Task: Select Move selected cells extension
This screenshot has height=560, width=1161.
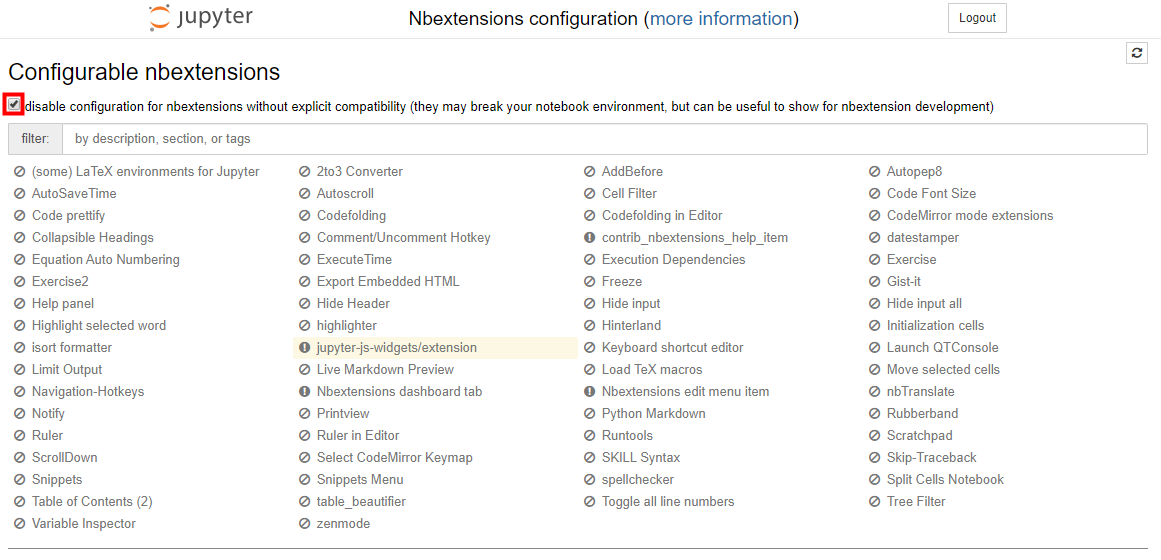Action: click(943, 370)
